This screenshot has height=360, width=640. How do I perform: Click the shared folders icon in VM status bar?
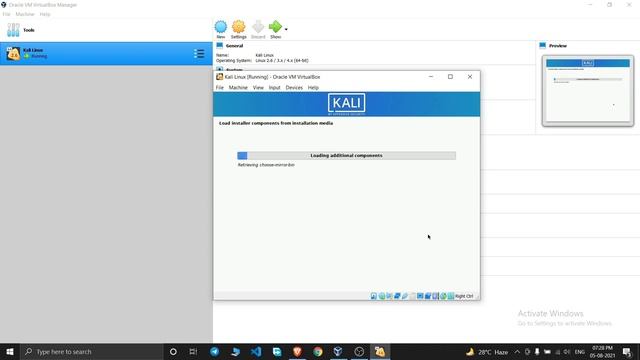[412, 296]
